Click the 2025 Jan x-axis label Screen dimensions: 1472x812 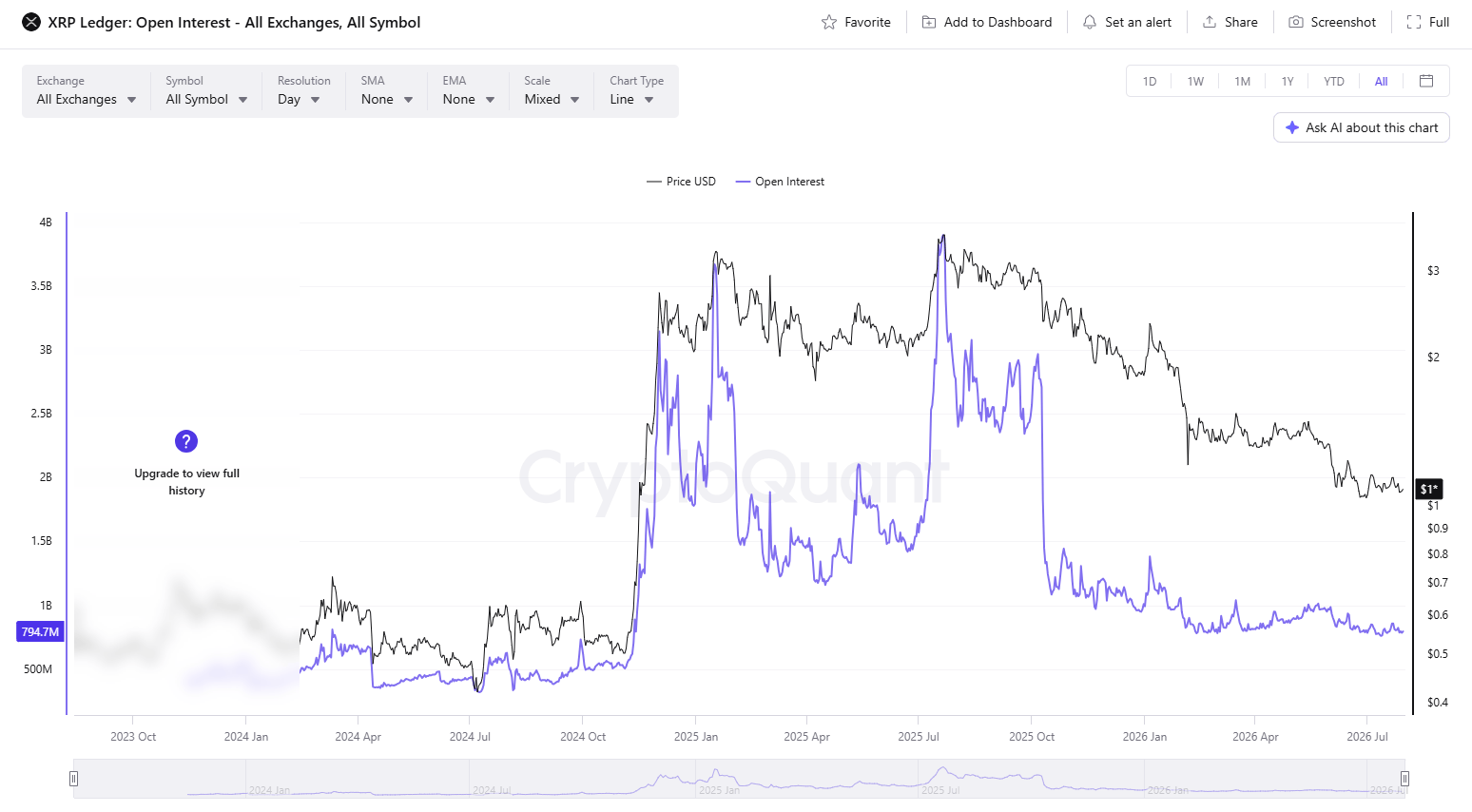click(696, 737)
